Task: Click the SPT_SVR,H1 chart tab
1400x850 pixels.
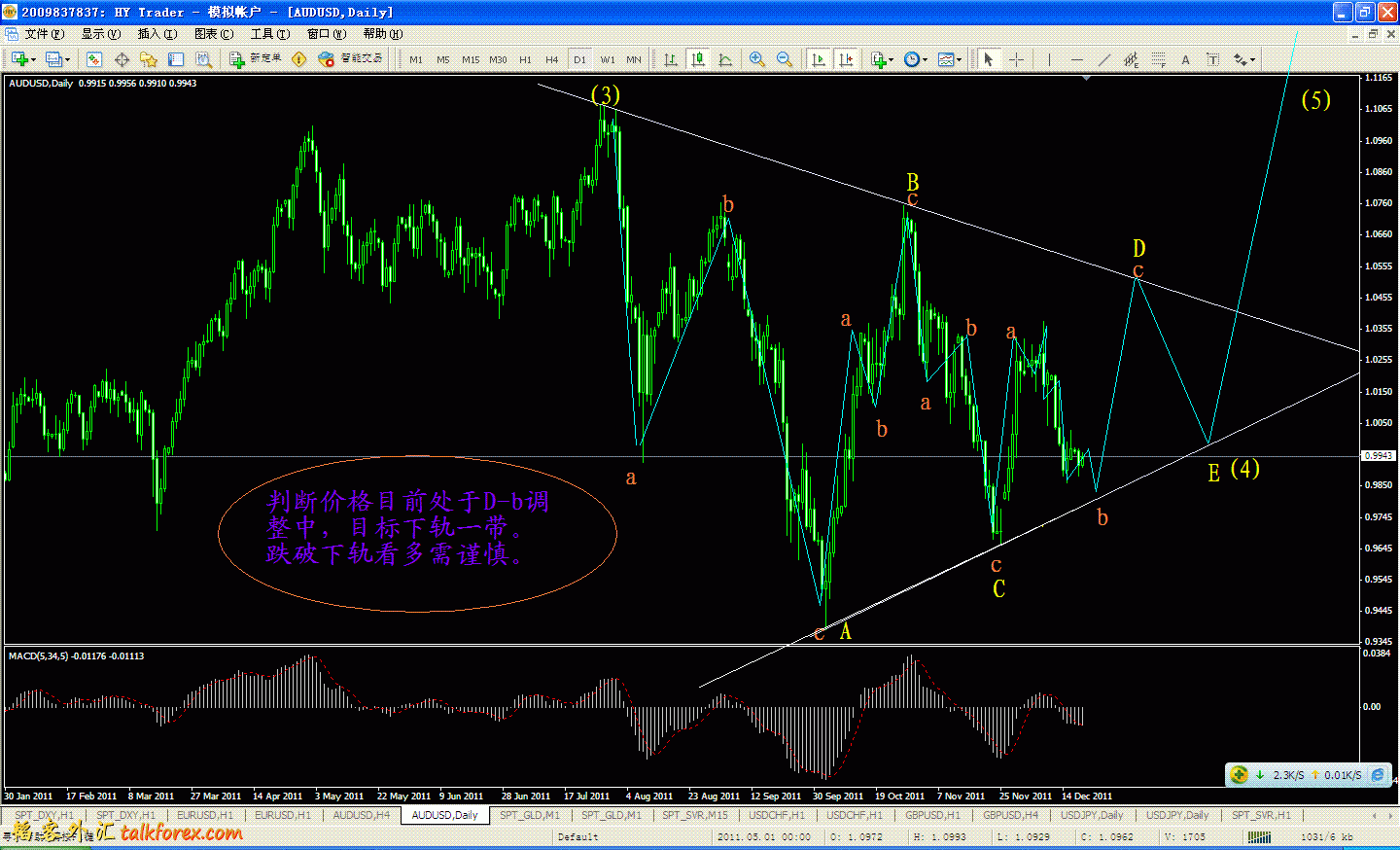Action: click(x=1262, y=815)
